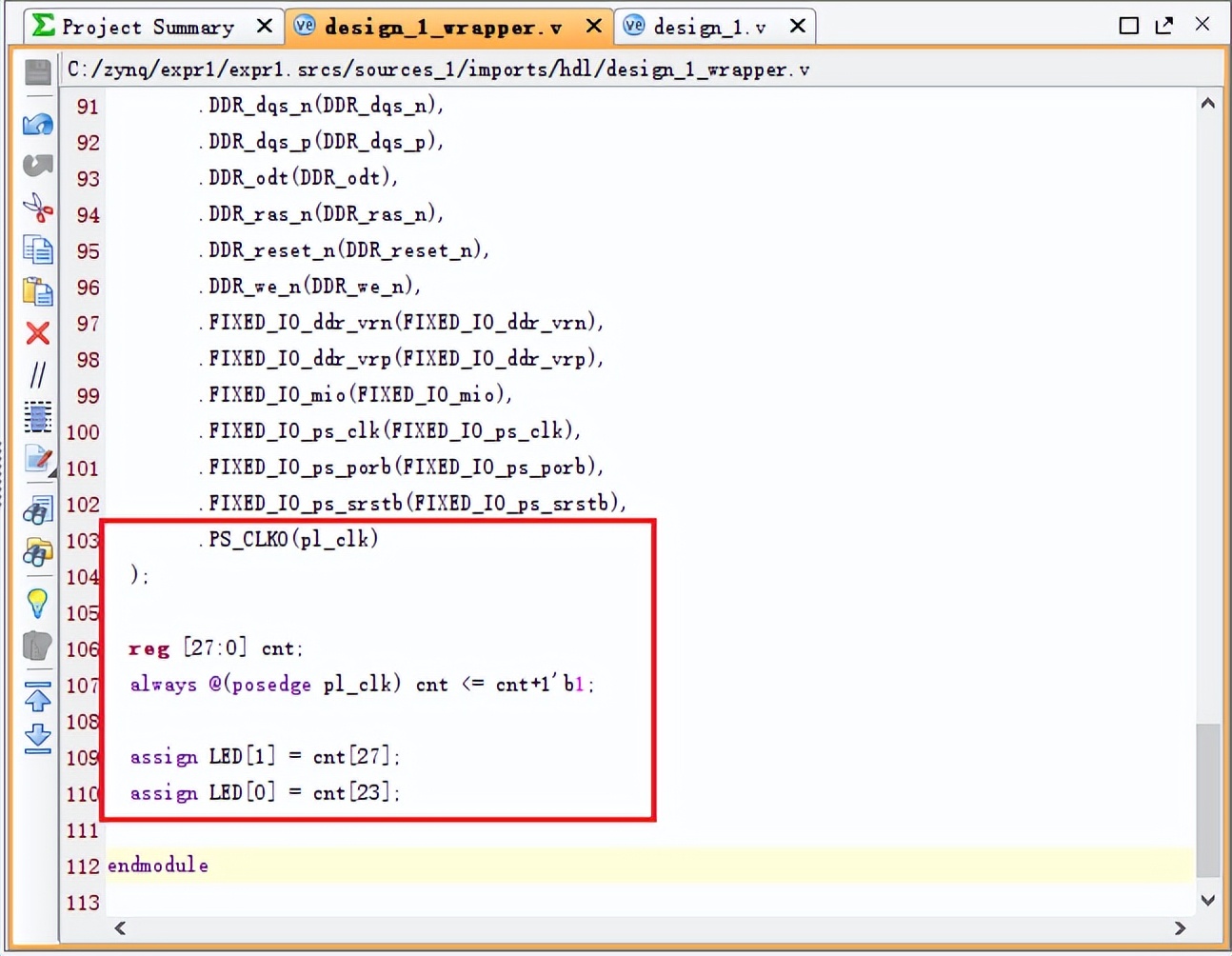
Task: Click the yellow highlighted endmodule line
Action: [x=158, y=865]
